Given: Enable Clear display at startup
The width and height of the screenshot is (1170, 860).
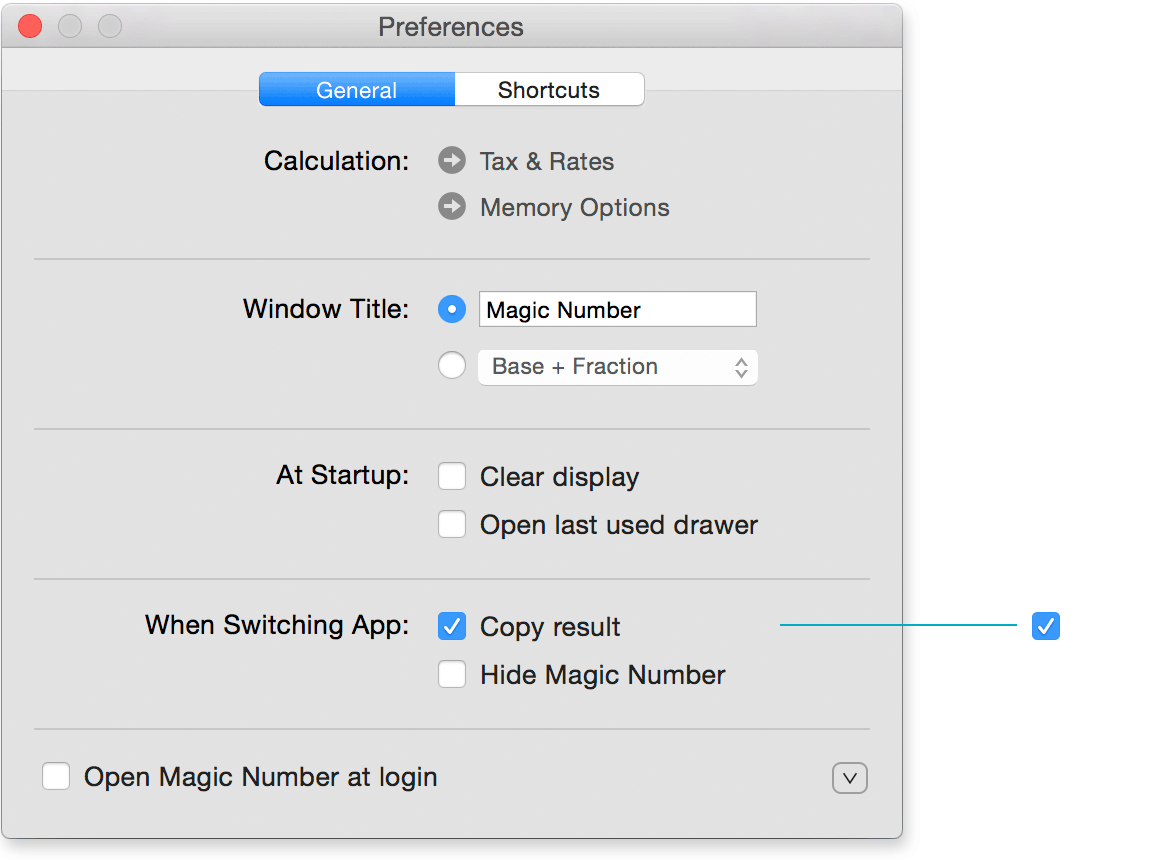Looking at the screenshot, I should [x=451, y=476].
